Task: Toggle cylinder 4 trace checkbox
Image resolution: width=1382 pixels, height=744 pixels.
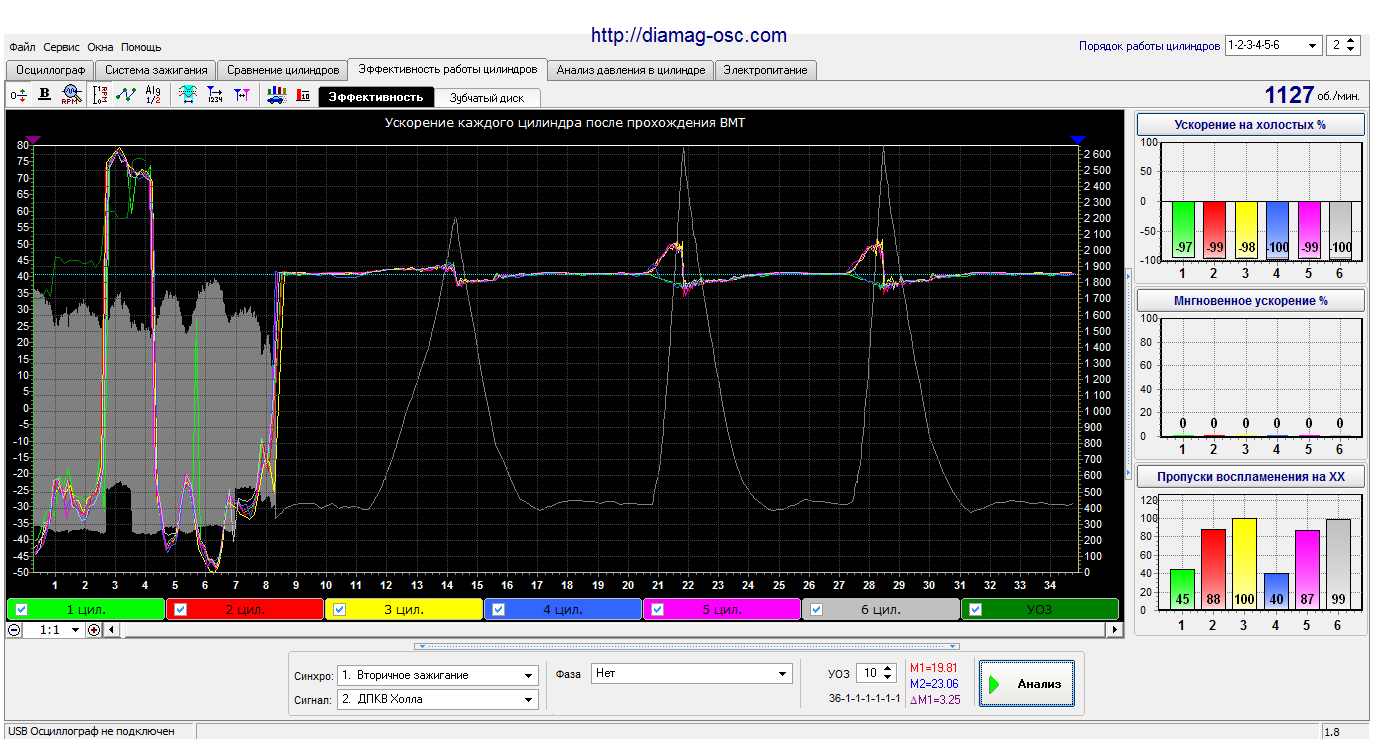Action: (499, 609)
